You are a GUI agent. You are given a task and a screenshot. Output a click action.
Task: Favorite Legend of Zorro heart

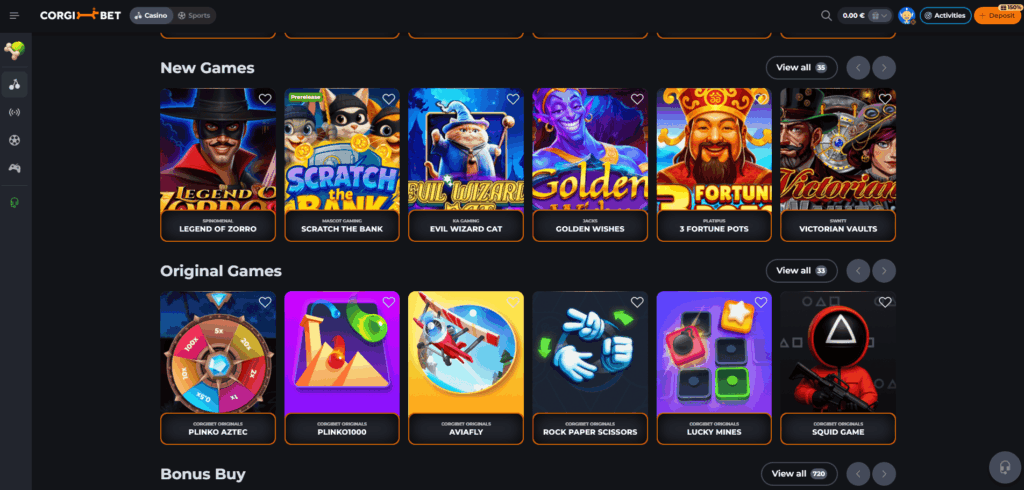coord(264,99)
